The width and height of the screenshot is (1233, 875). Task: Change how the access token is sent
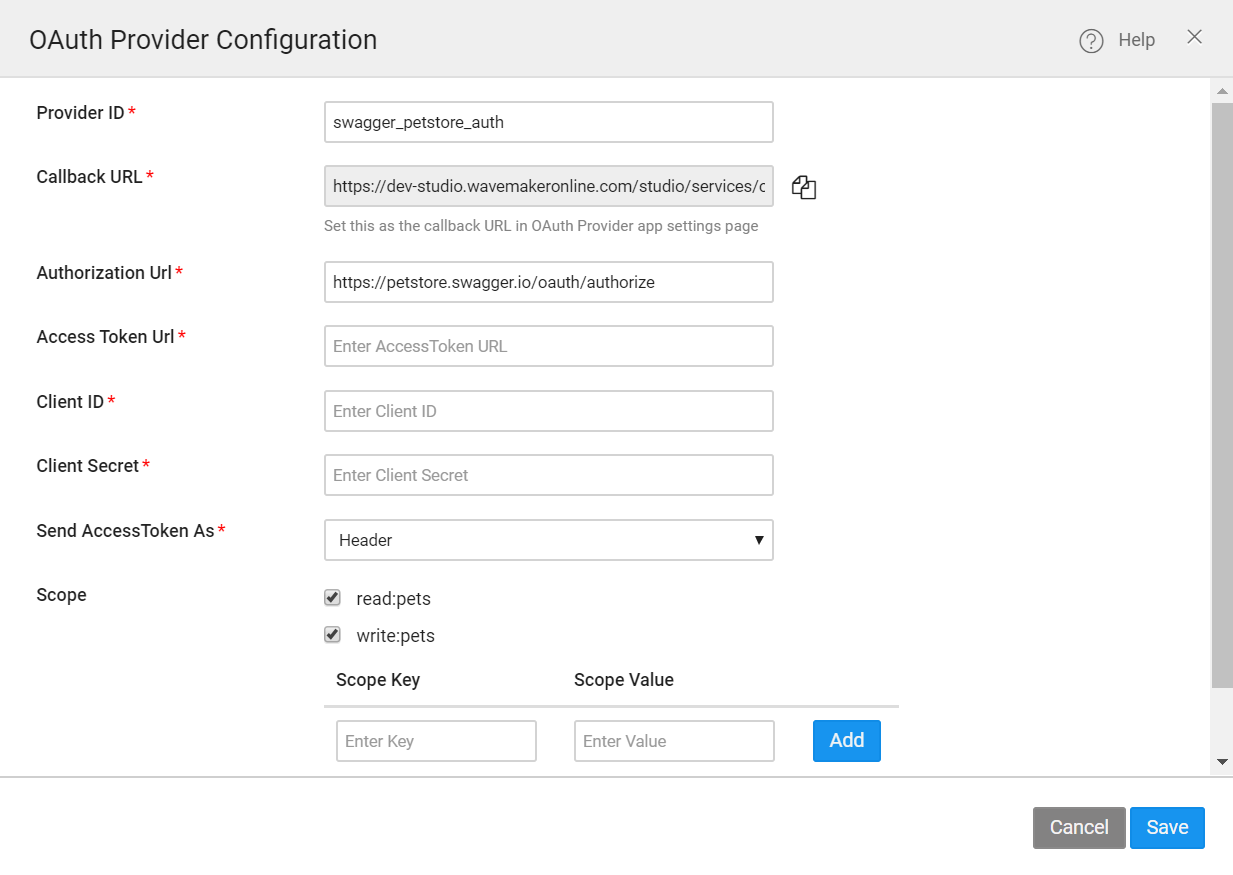tap(548, 540)
